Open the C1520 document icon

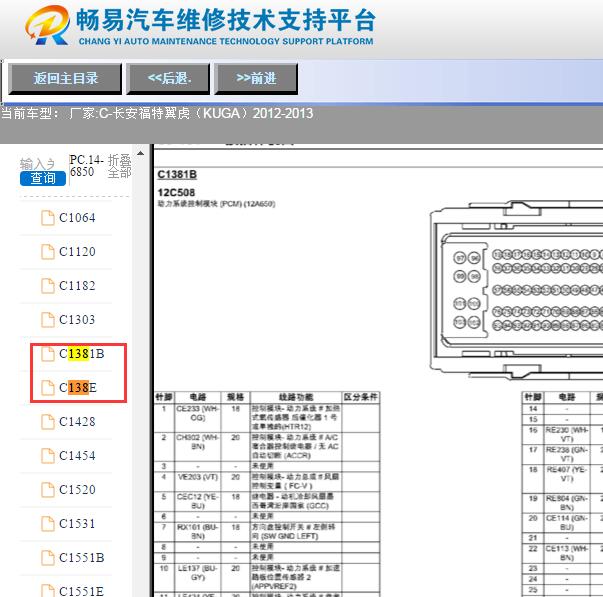(x=48, y=490)
